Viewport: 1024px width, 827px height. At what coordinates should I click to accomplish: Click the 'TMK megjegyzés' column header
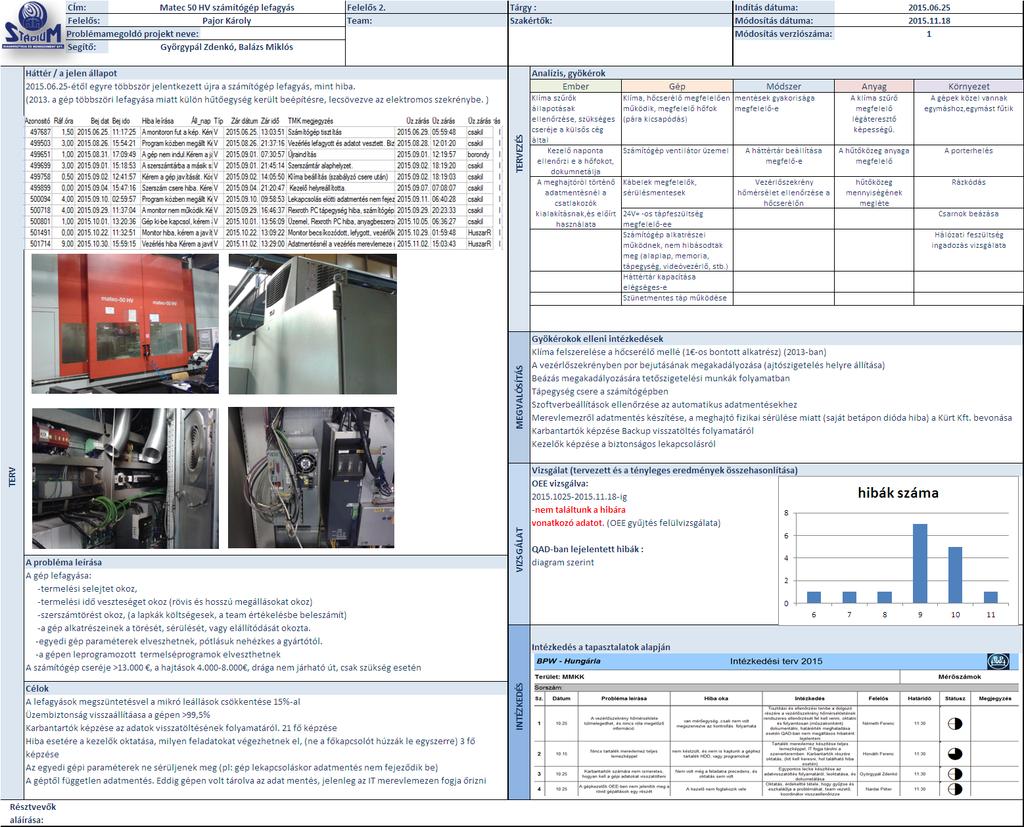tap(310, 121)
